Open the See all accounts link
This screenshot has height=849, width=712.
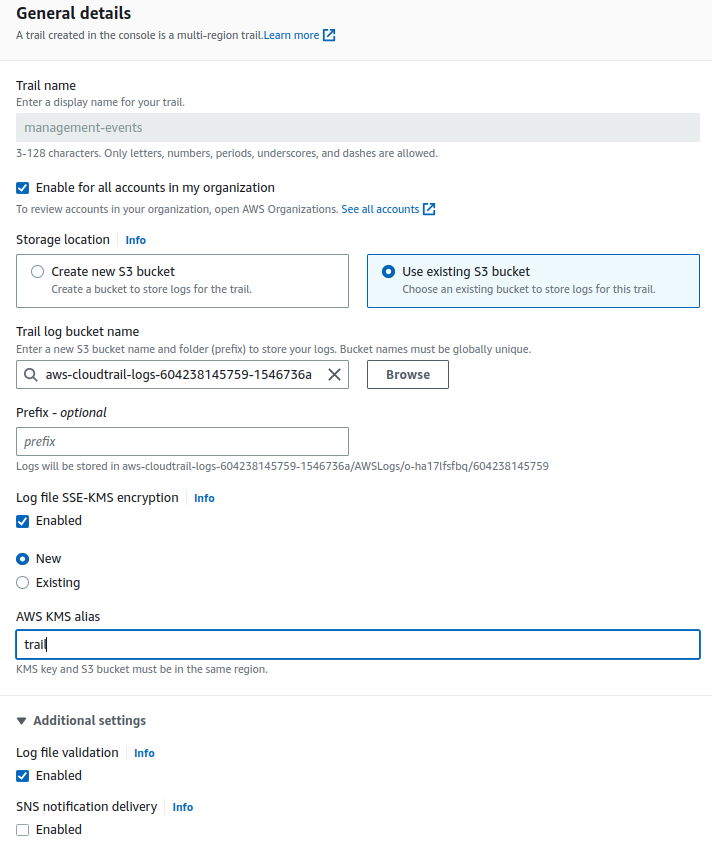click(380, 209)
